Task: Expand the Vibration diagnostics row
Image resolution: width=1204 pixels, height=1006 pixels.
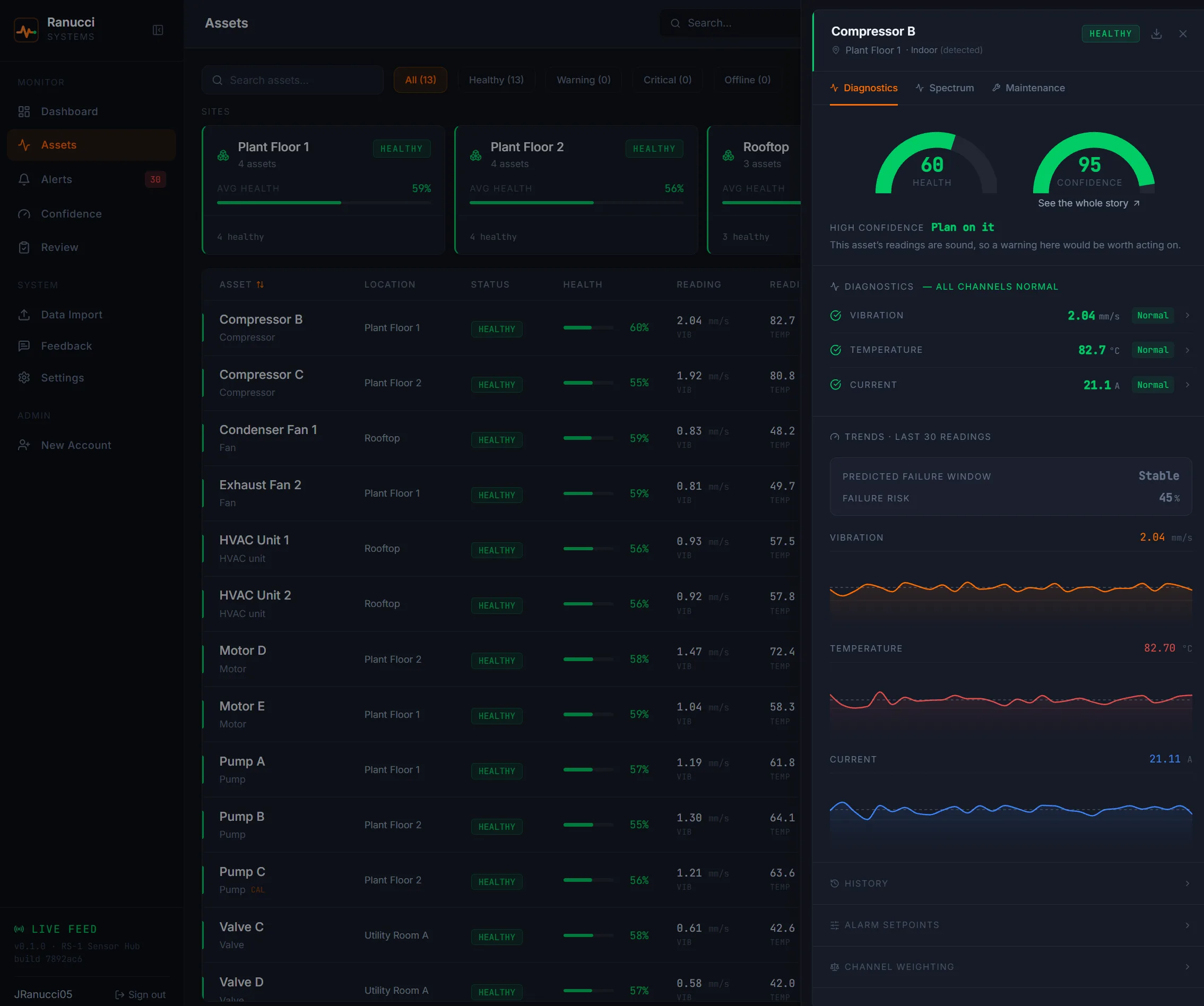Action: (x=1010, y=315)
